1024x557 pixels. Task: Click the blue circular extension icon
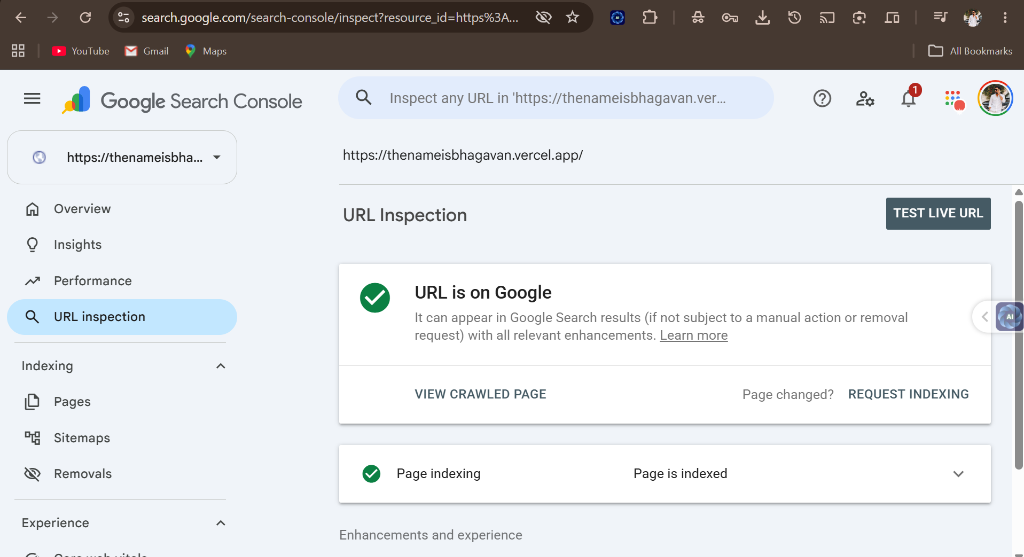[617, 18]
